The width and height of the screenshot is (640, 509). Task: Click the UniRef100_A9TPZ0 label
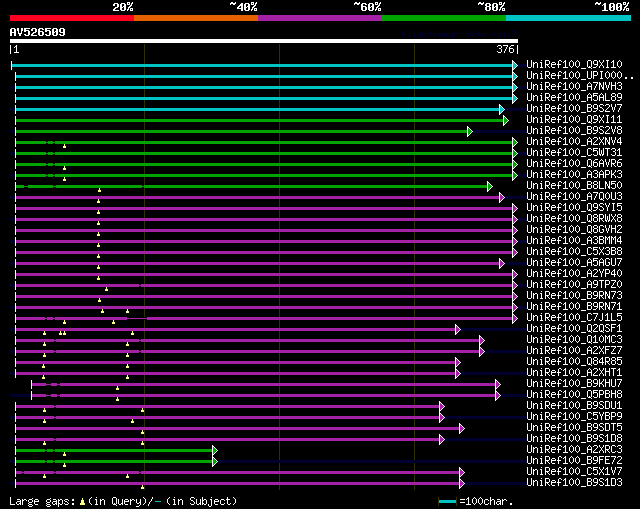574,285
